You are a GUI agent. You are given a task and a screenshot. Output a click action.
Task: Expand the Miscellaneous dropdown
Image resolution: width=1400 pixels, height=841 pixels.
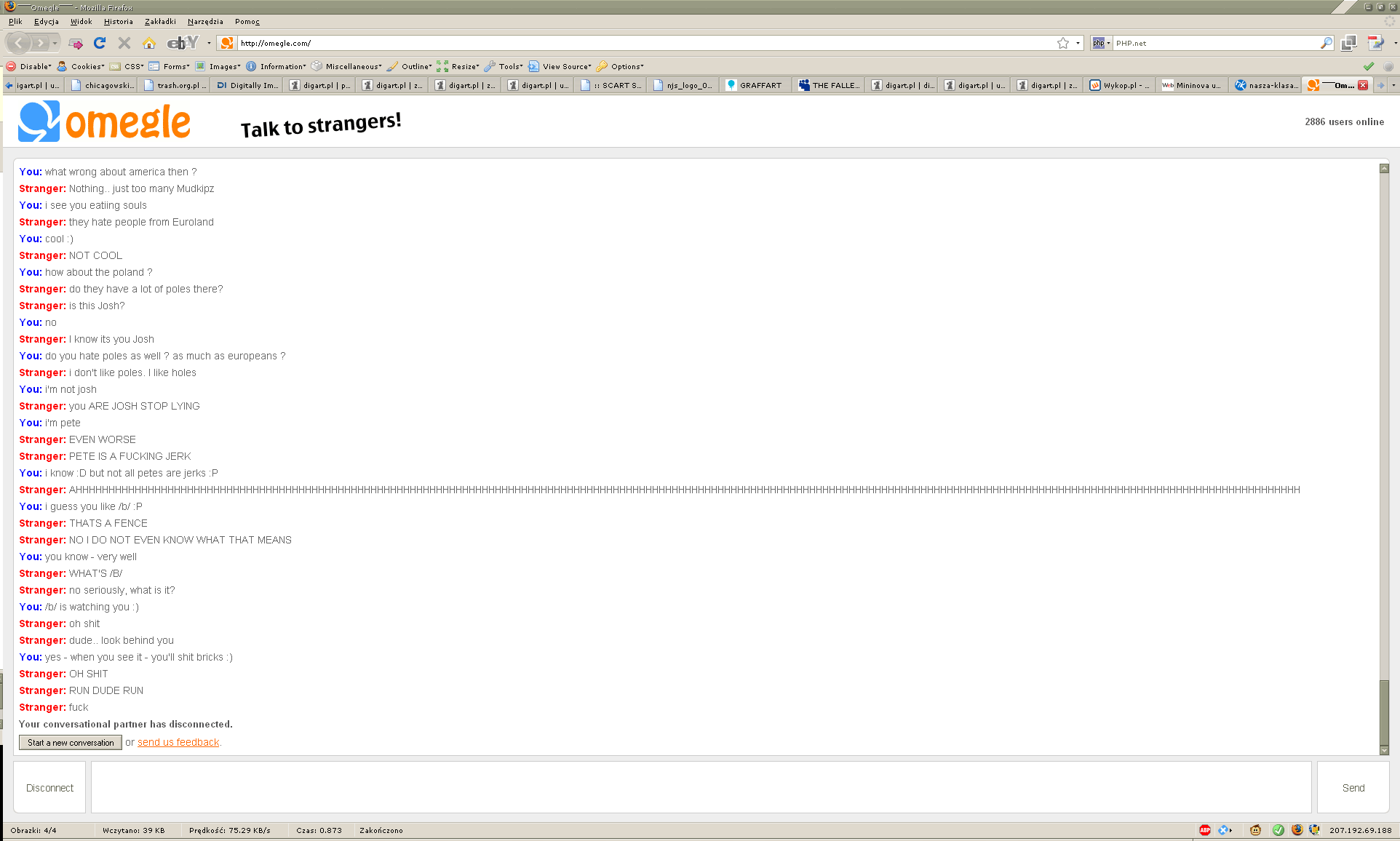tap(347, 66)
